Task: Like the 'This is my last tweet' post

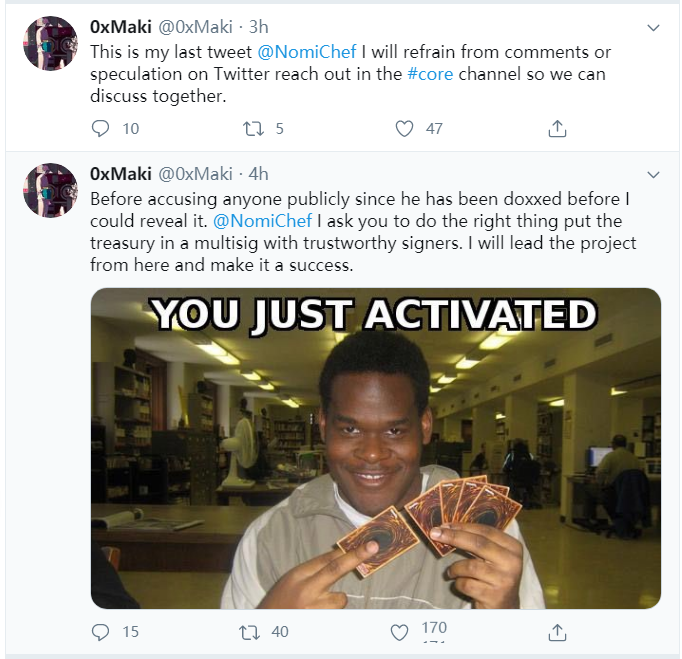Action: coord(404,128)
